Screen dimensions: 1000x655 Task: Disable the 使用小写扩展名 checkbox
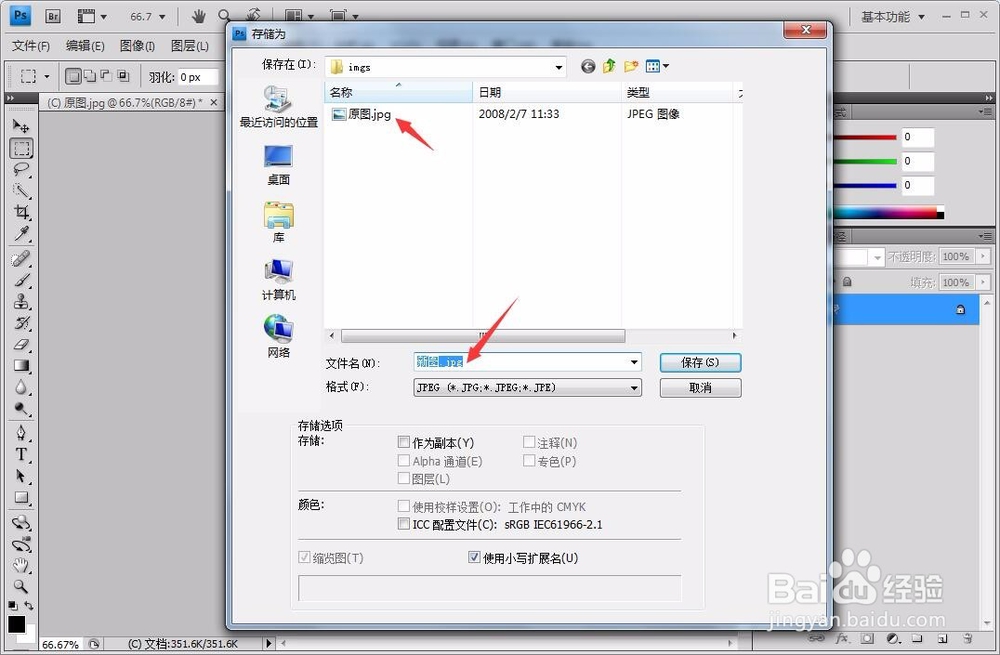pos(473,557)
